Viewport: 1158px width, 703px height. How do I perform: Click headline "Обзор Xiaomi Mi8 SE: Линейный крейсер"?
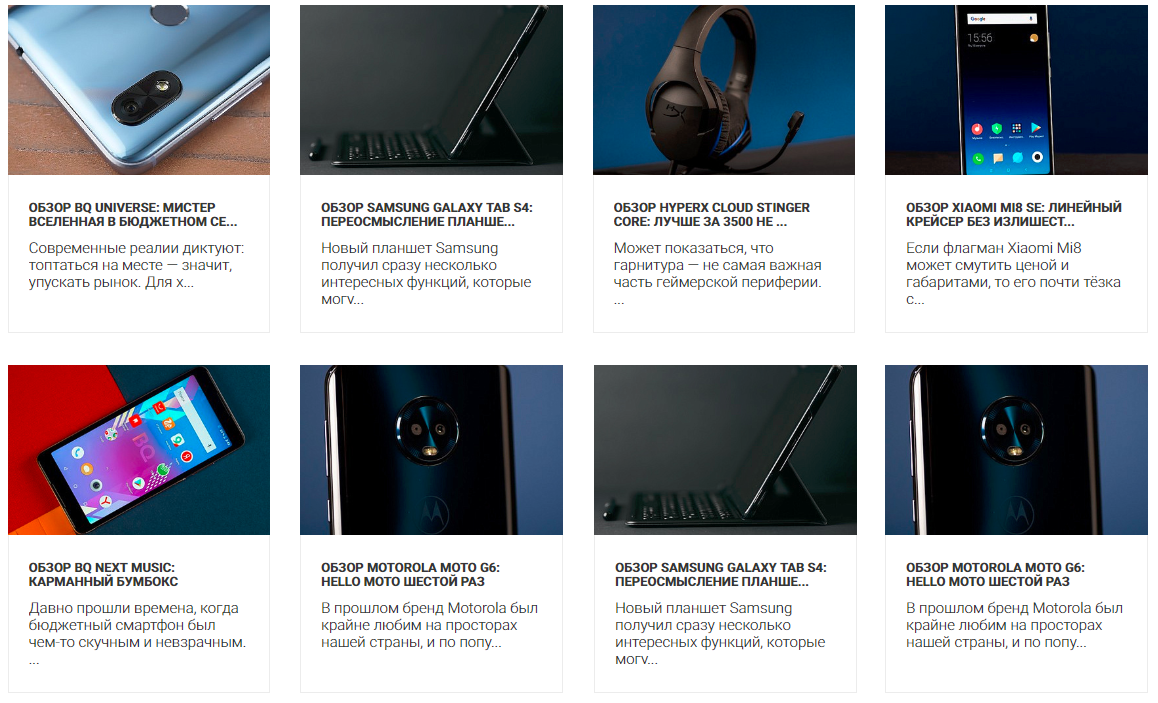pyautogui.click(x=1014, y=214)
